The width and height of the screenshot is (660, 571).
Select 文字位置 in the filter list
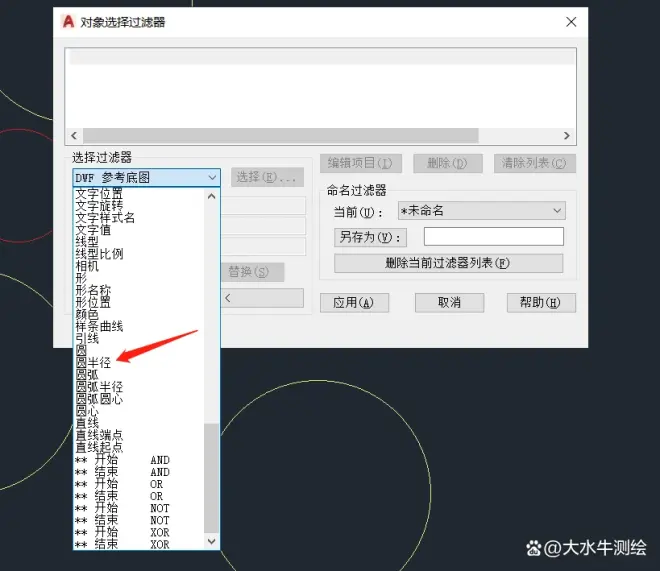point(99,194)
